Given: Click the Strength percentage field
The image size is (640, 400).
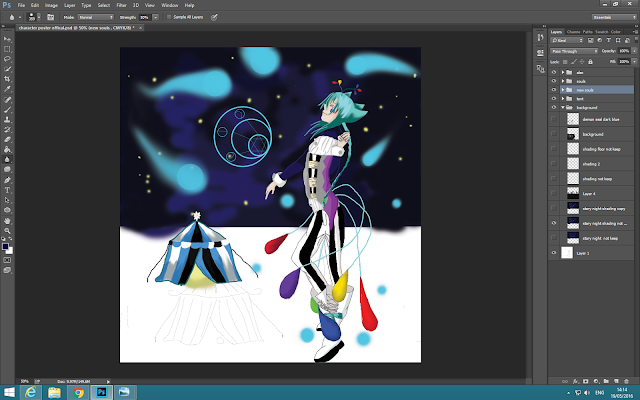Looking at the screenshot, I should (145, 17).
